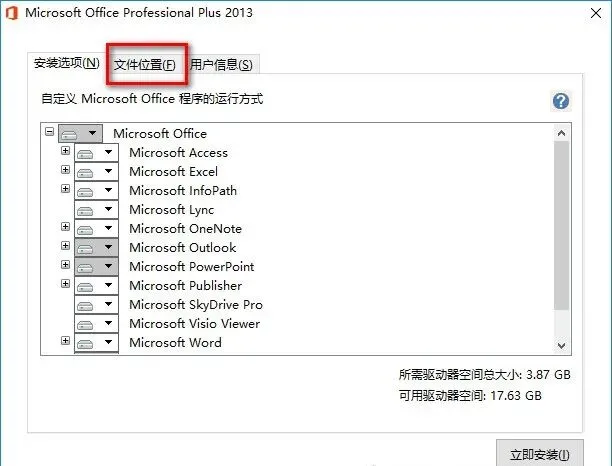The height and width of the screenshot is (466, 612).
Task: Click the 可用驱动器空间: 17.63 GB text
Action: [x=470, y=396]
